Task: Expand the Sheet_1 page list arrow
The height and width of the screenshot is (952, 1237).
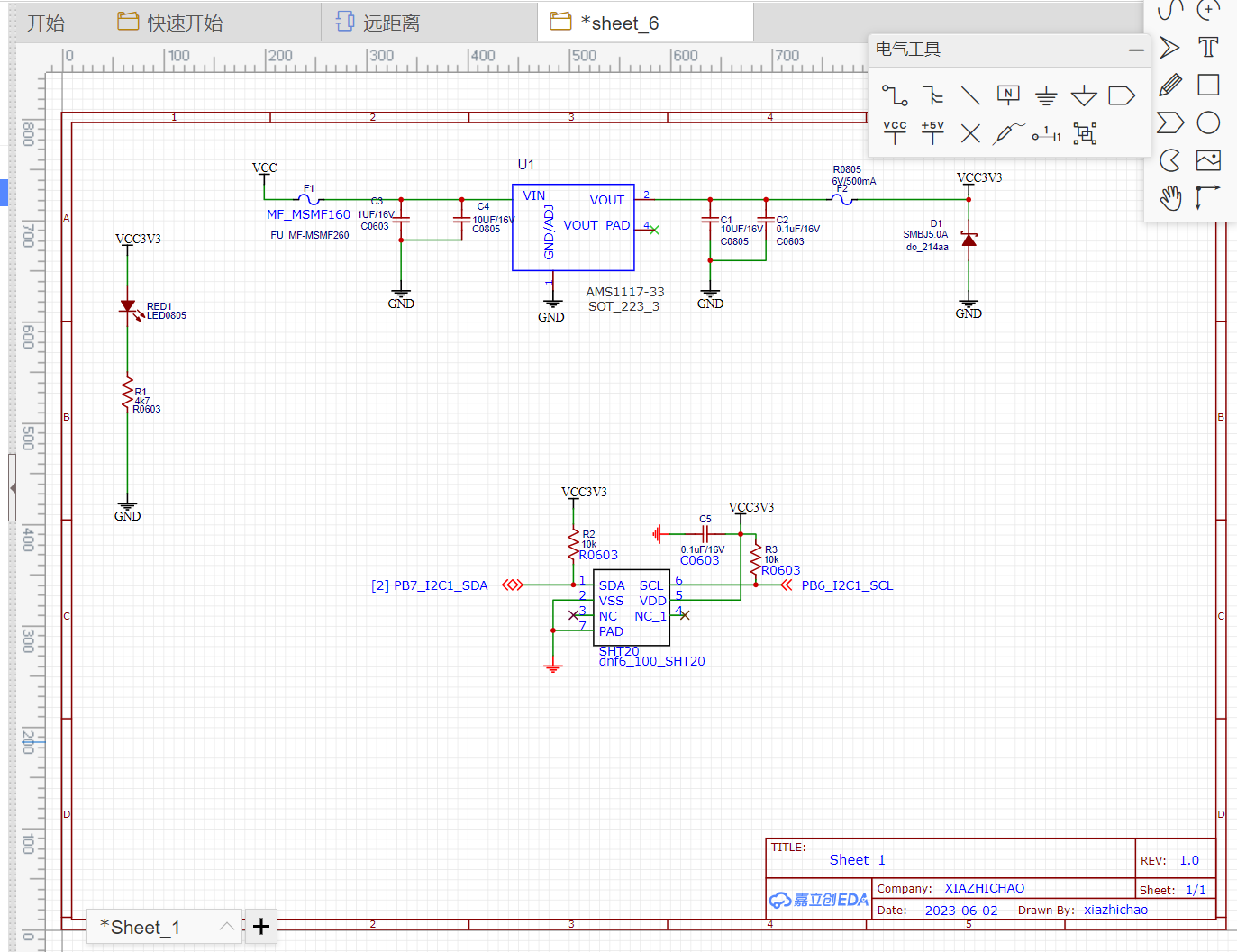Action: point(227,926)
